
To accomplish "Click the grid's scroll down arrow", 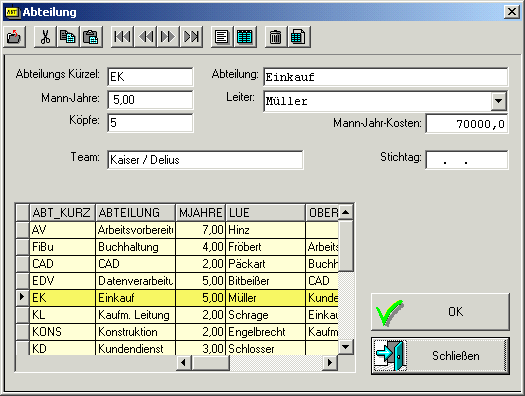I will click(x=346, y=346).
